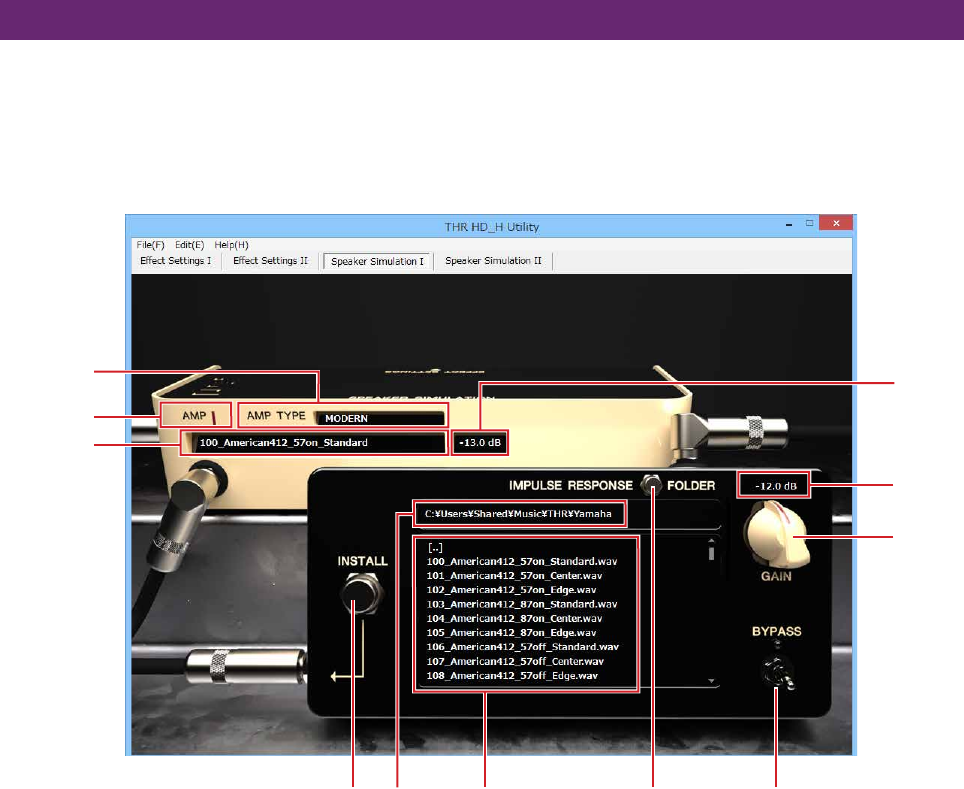Open the Help(H) menu
964x789 pixels.
click(x=231, y=245)
